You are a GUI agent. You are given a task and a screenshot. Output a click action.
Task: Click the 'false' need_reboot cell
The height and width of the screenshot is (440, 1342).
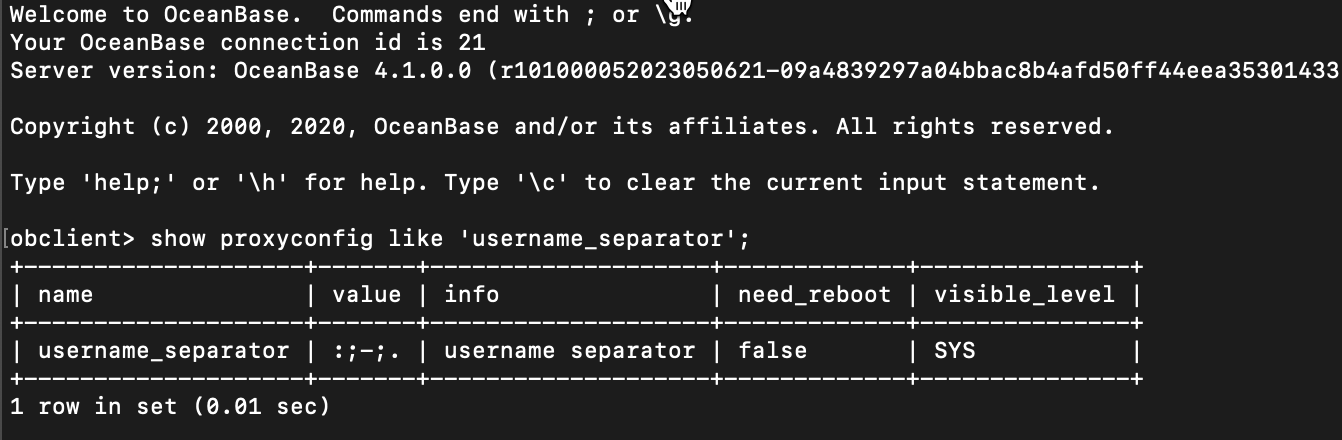coord(773,351)
